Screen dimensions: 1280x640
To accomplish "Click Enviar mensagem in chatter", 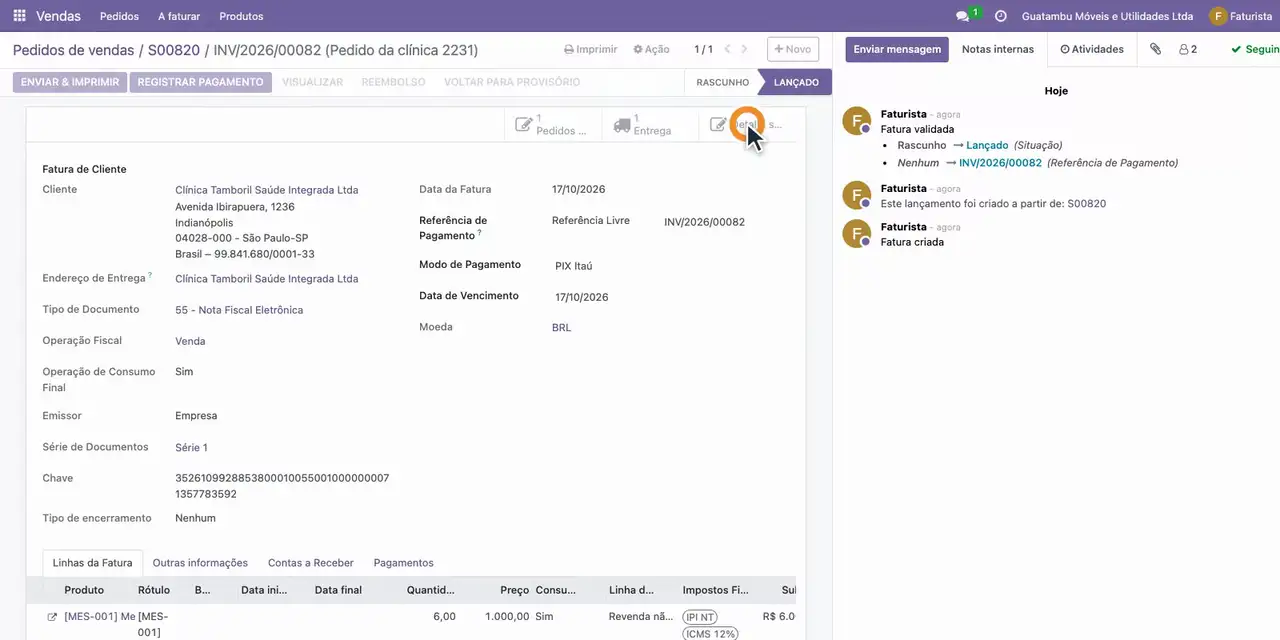I will click(x=897, y=49).
